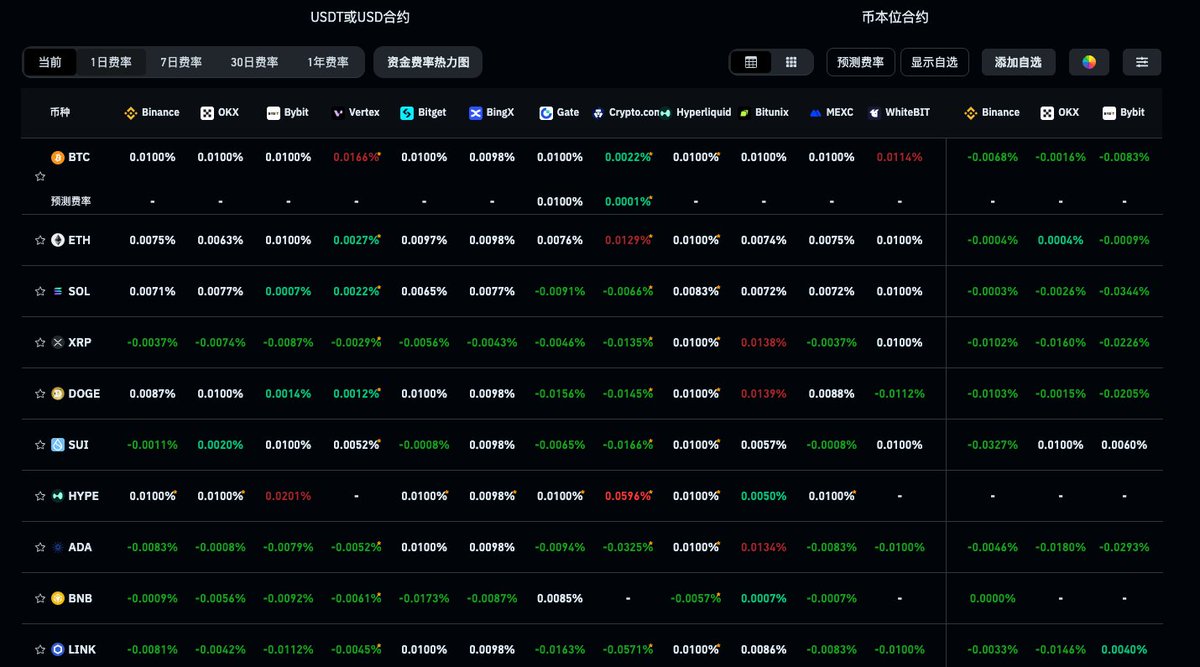This screenshot has width=1200, height=667.
Task: Click the LINK coin icon
Action: (x=58, y=649)
